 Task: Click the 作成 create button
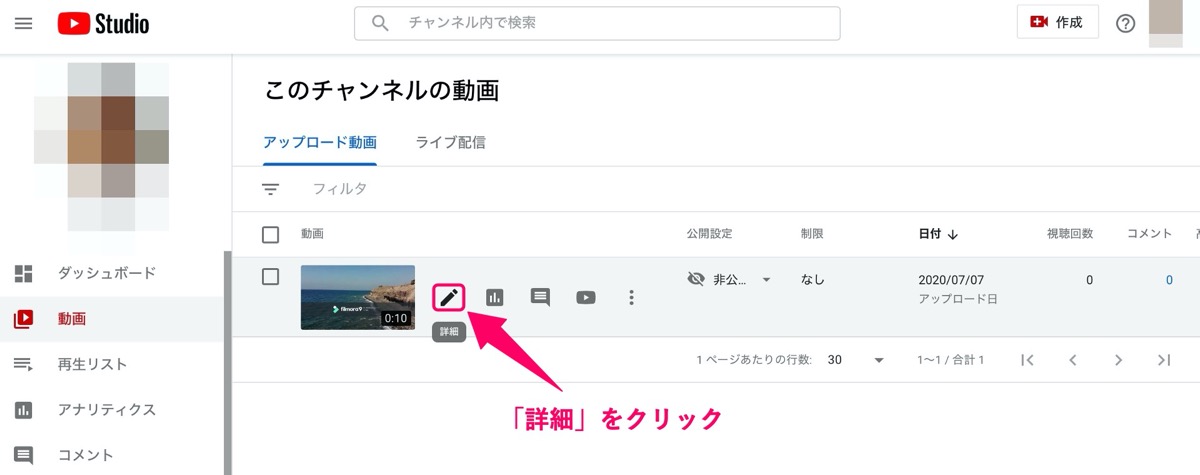point(1057,22)
